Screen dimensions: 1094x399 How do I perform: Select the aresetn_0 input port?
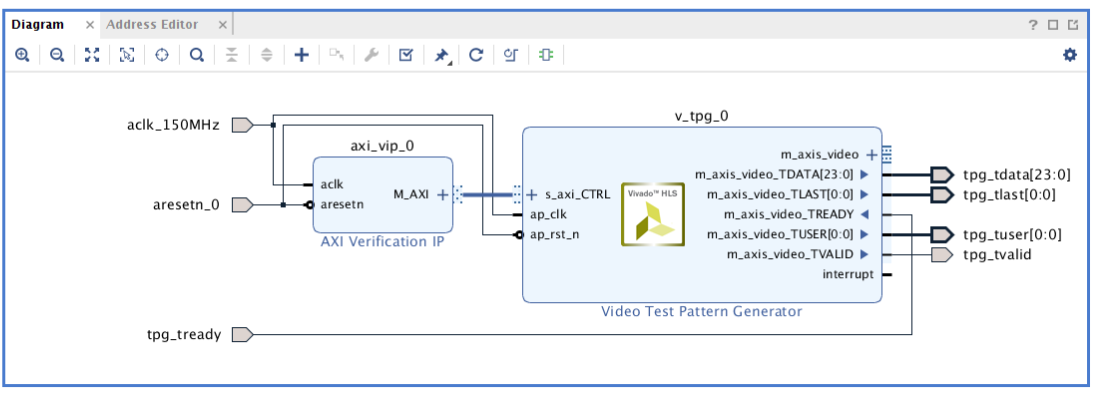(242, 205)
